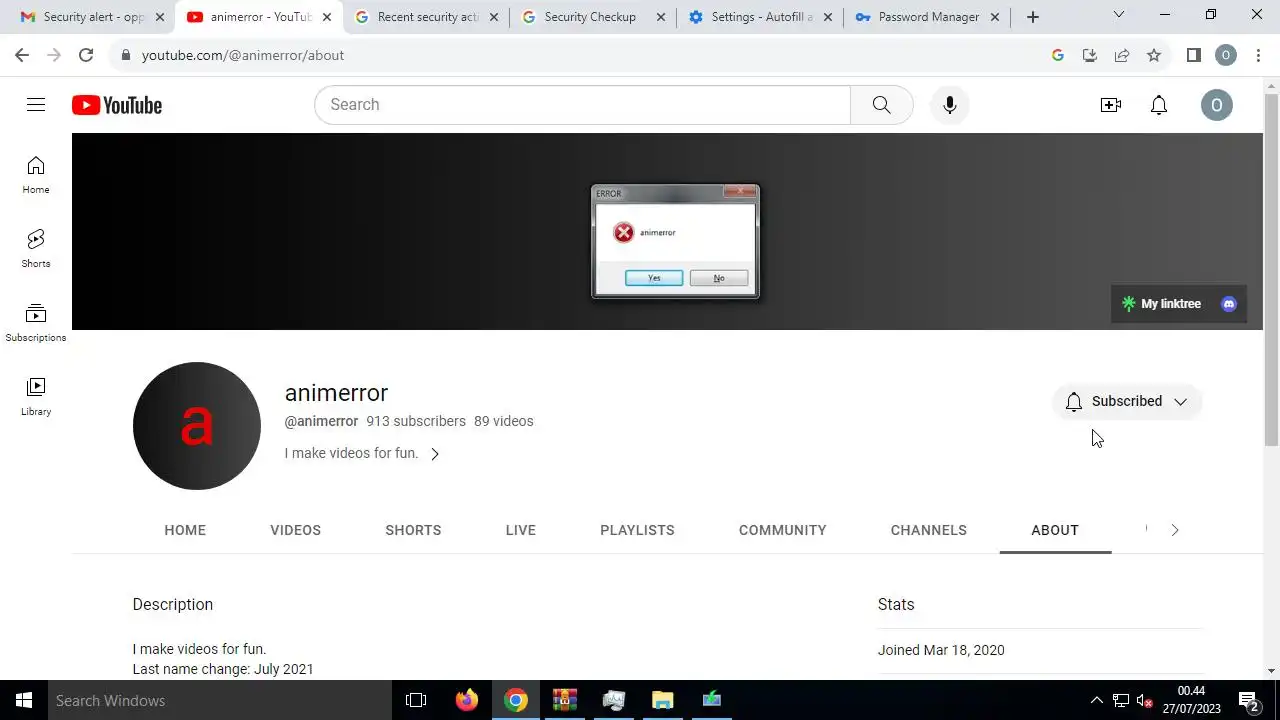This screenshot has height=720, width=1280.
Task: Click the animerror channel avatar
Action: [197, 426]
